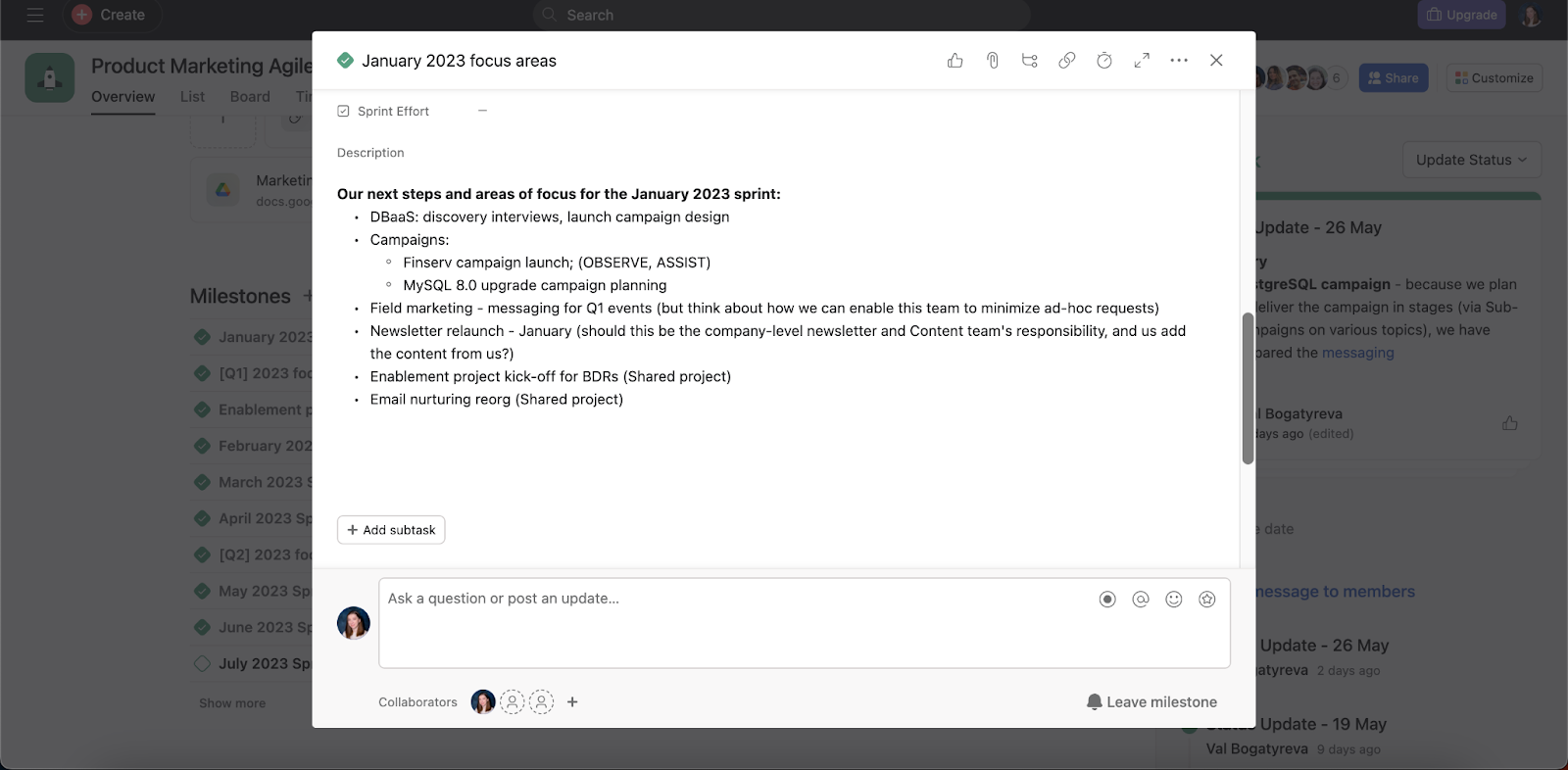Screen dimensions: 1568x770
Task: Click the modal vertical scrollbar thumb
Action: (x=1248, y=389)
